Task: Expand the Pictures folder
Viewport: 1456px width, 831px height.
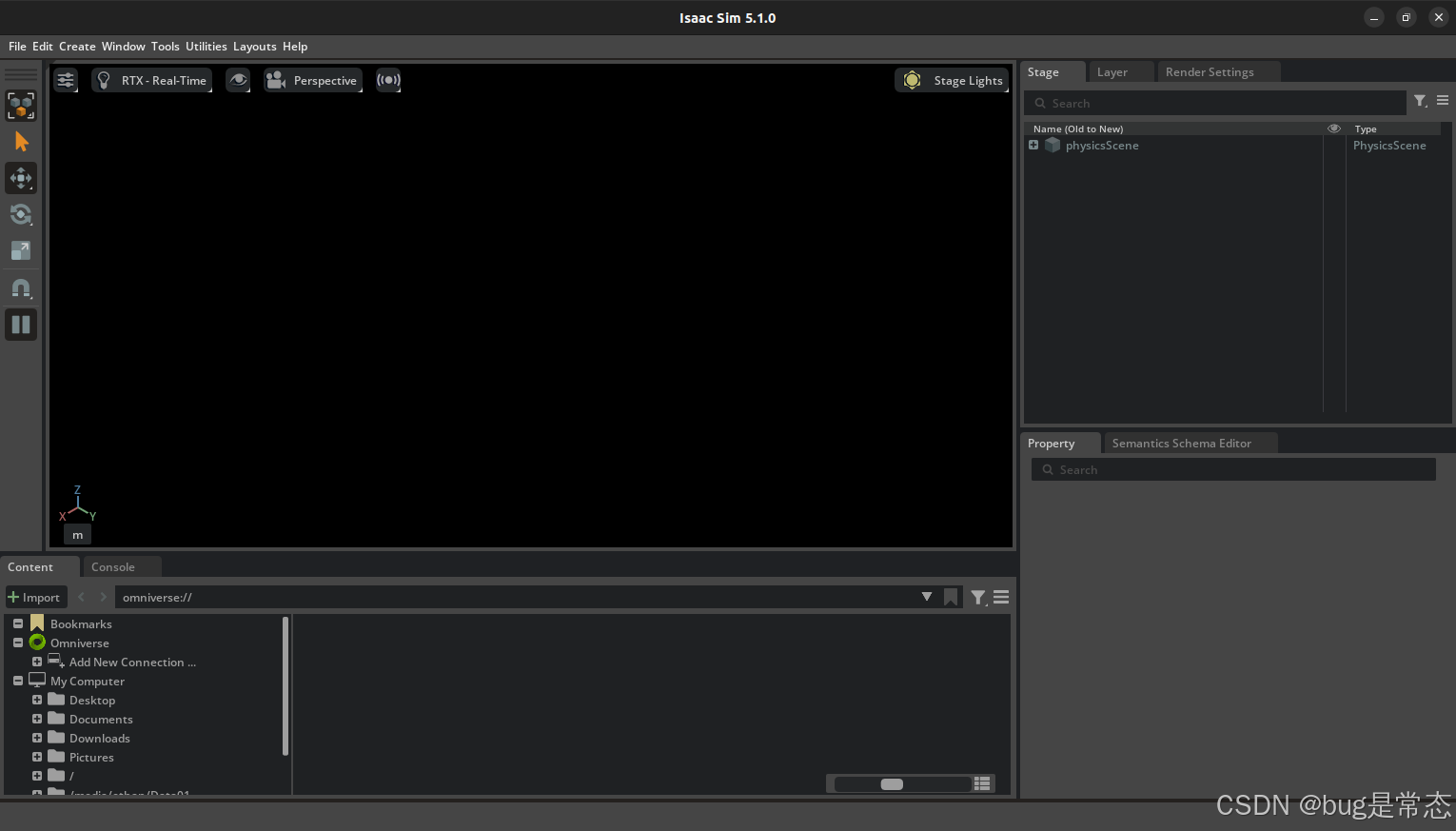Action: click(37, 757)
